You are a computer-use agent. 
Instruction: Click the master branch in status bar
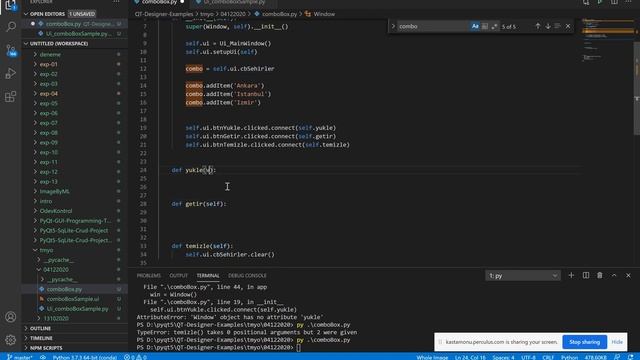[20, 357]
